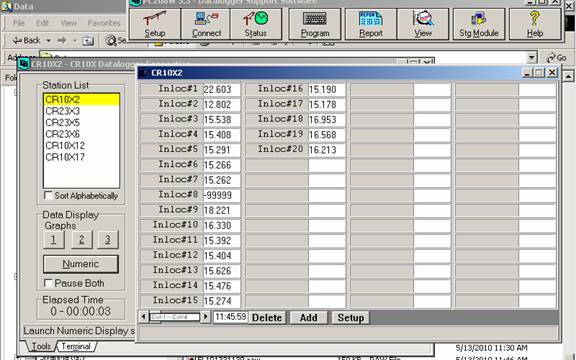
Task: Click the Numeric display button
Action: tap(81, 264)
